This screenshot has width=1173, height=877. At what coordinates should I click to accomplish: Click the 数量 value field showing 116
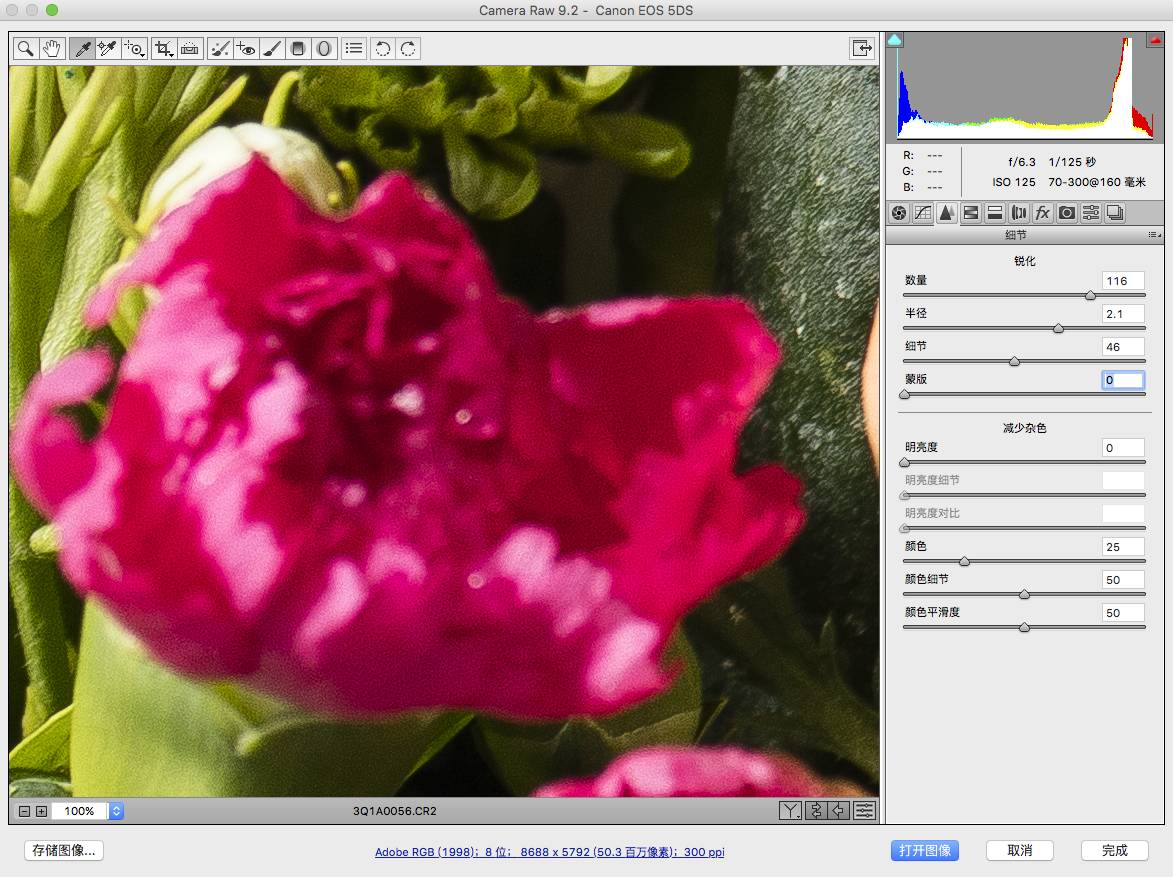coord(1123,281)
